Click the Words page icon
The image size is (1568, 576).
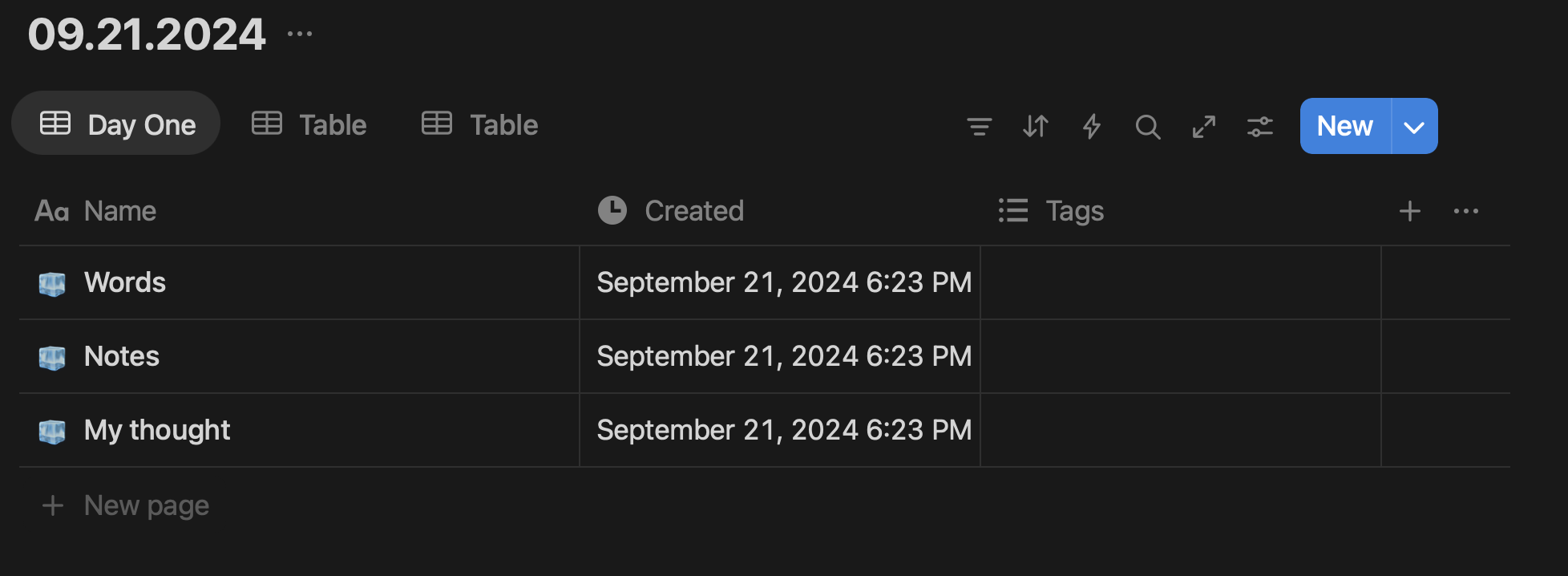52,284
